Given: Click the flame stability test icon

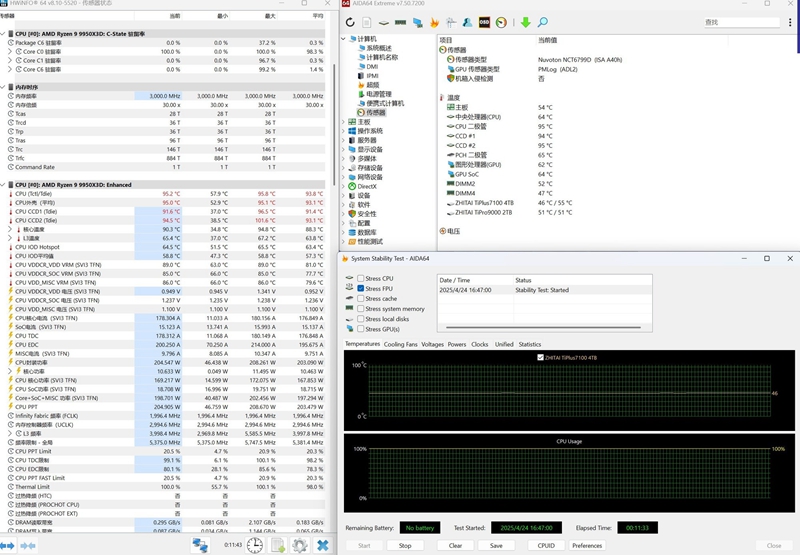Looking at the screenshot, I should click(434, 22).
